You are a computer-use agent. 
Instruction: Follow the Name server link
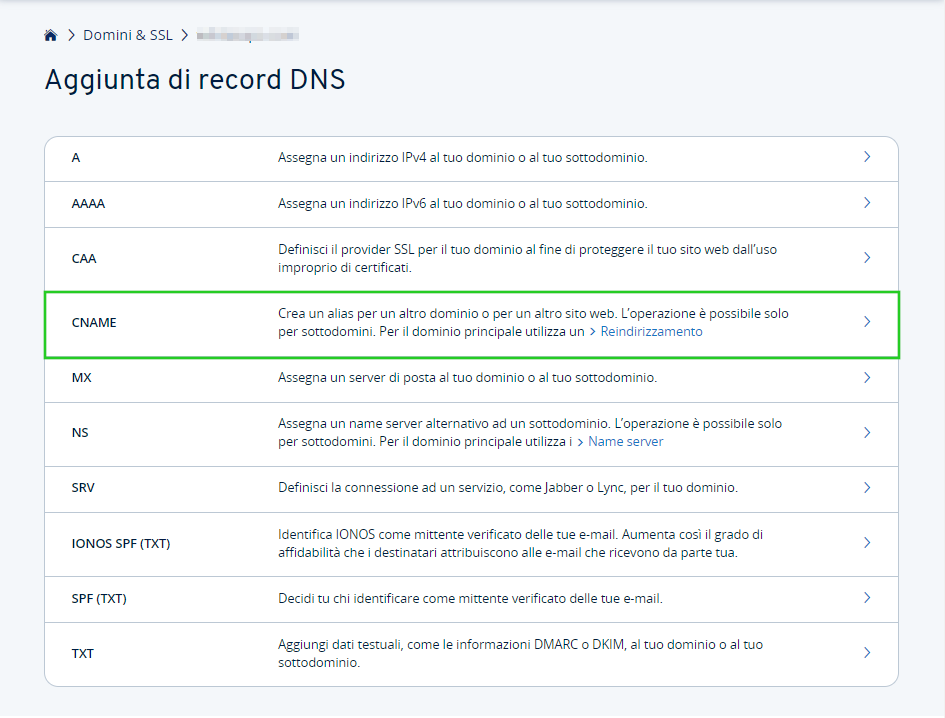tap(625, 442)
